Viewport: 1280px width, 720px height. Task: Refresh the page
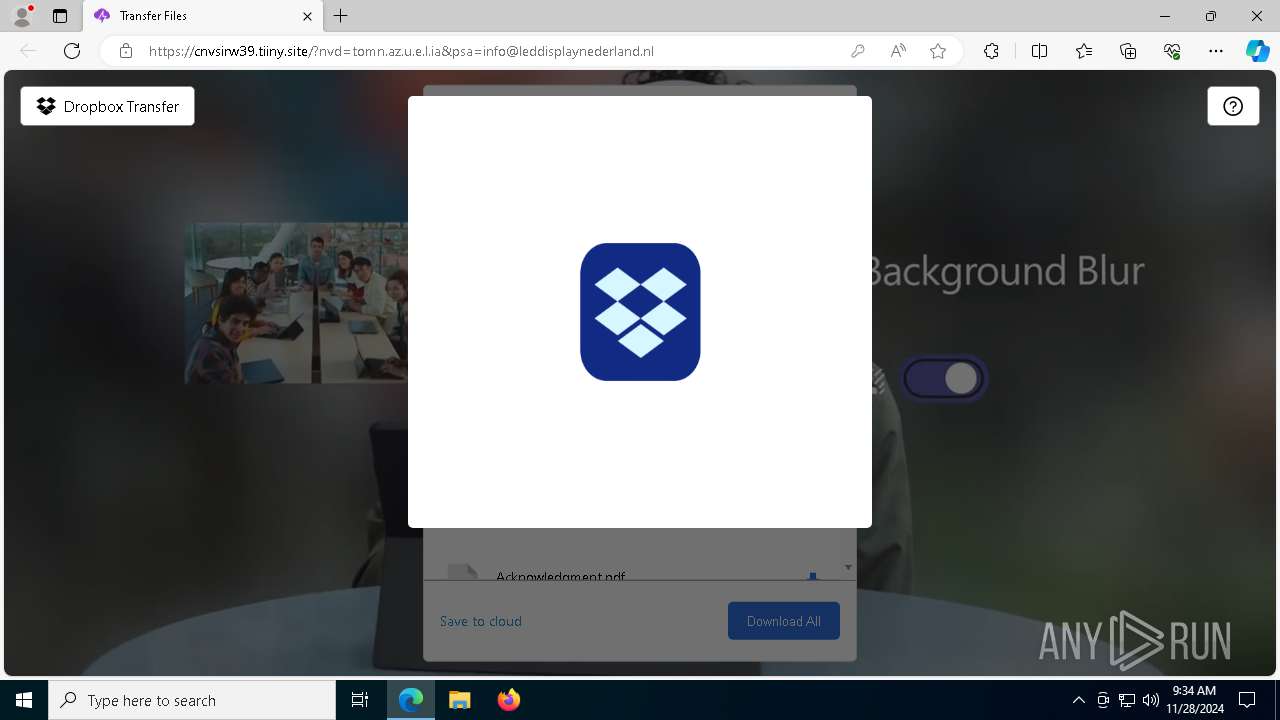coord(72,51)
